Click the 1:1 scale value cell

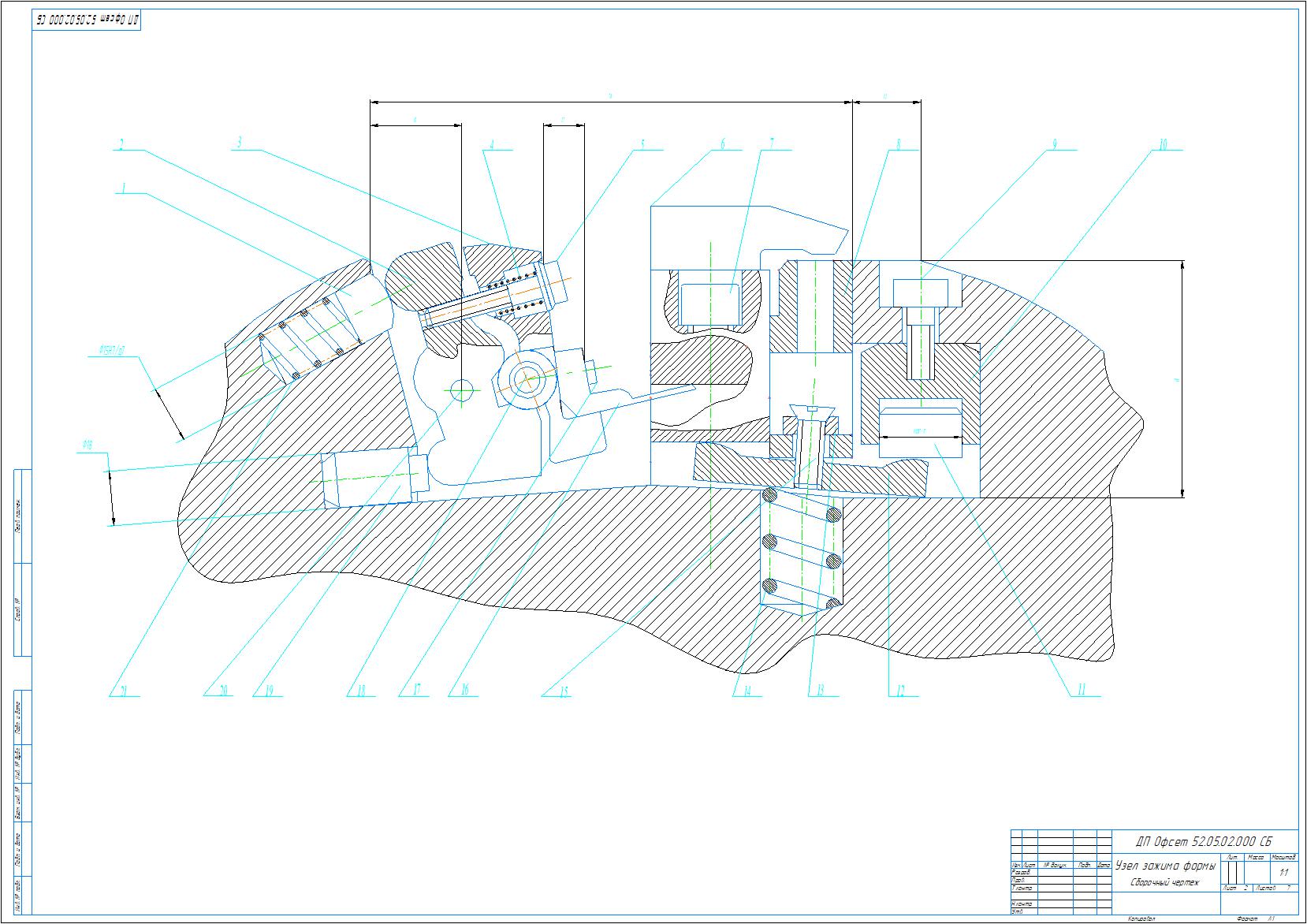[x=1283, y=872]
